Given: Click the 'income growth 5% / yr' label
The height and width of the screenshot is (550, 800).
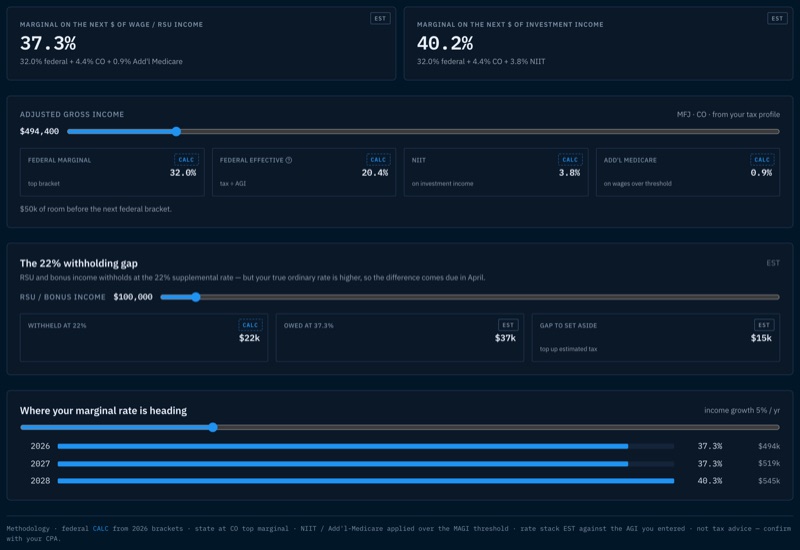Looking at the screenshot, I should [742, 410].
